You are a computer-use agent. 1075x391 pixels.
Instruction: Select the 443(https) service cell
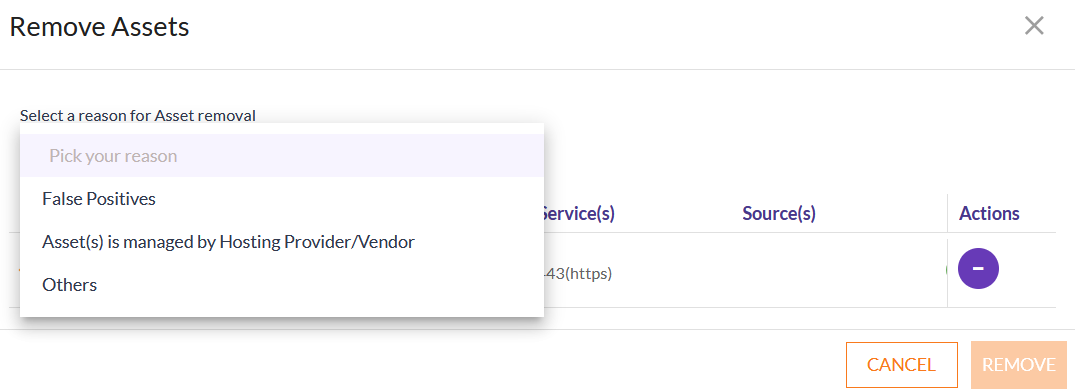(578, 274)
